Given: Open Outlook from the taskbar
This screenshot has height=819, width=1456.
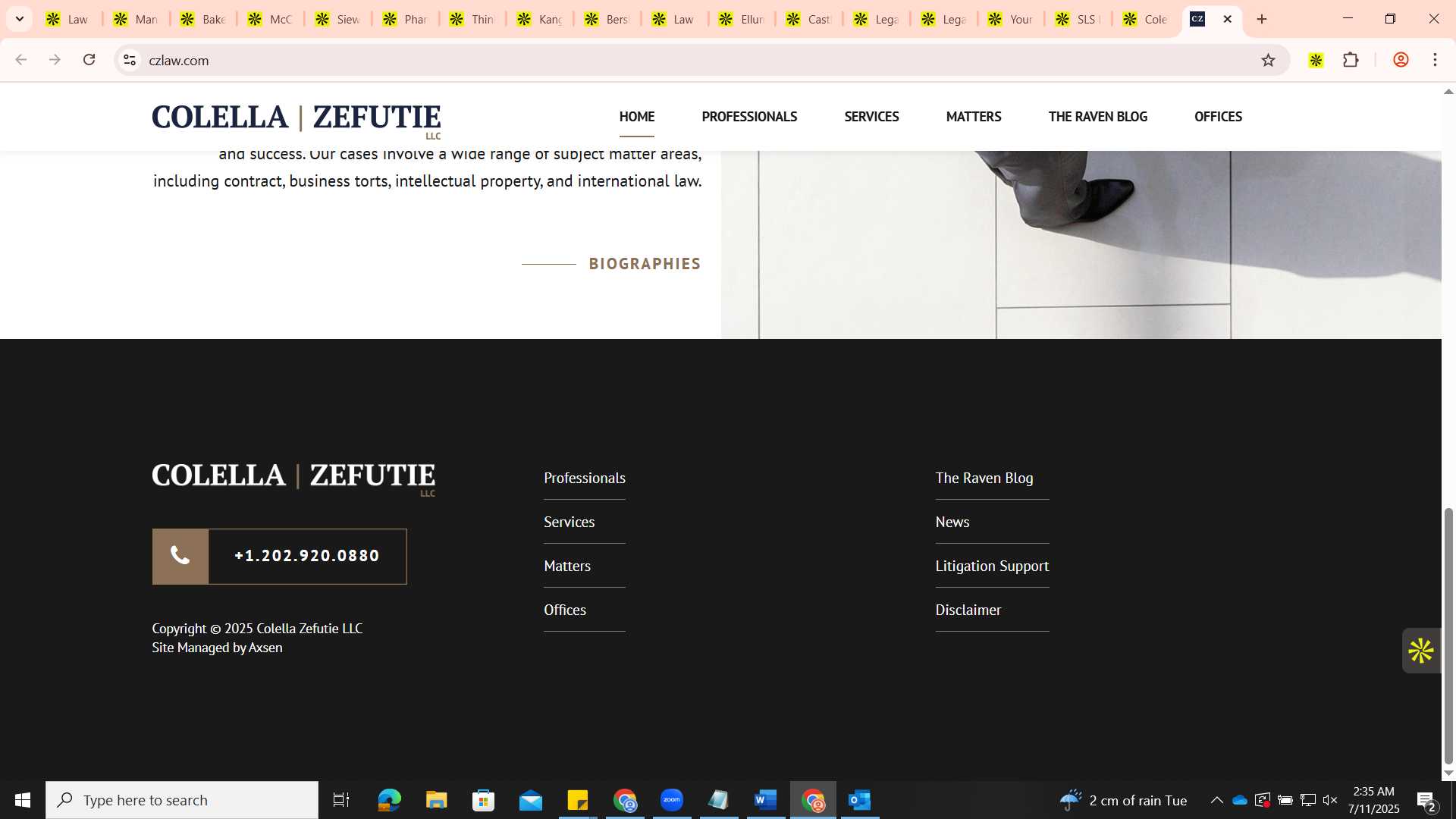Looking at the screenshot, I should [x=860, y=800].
